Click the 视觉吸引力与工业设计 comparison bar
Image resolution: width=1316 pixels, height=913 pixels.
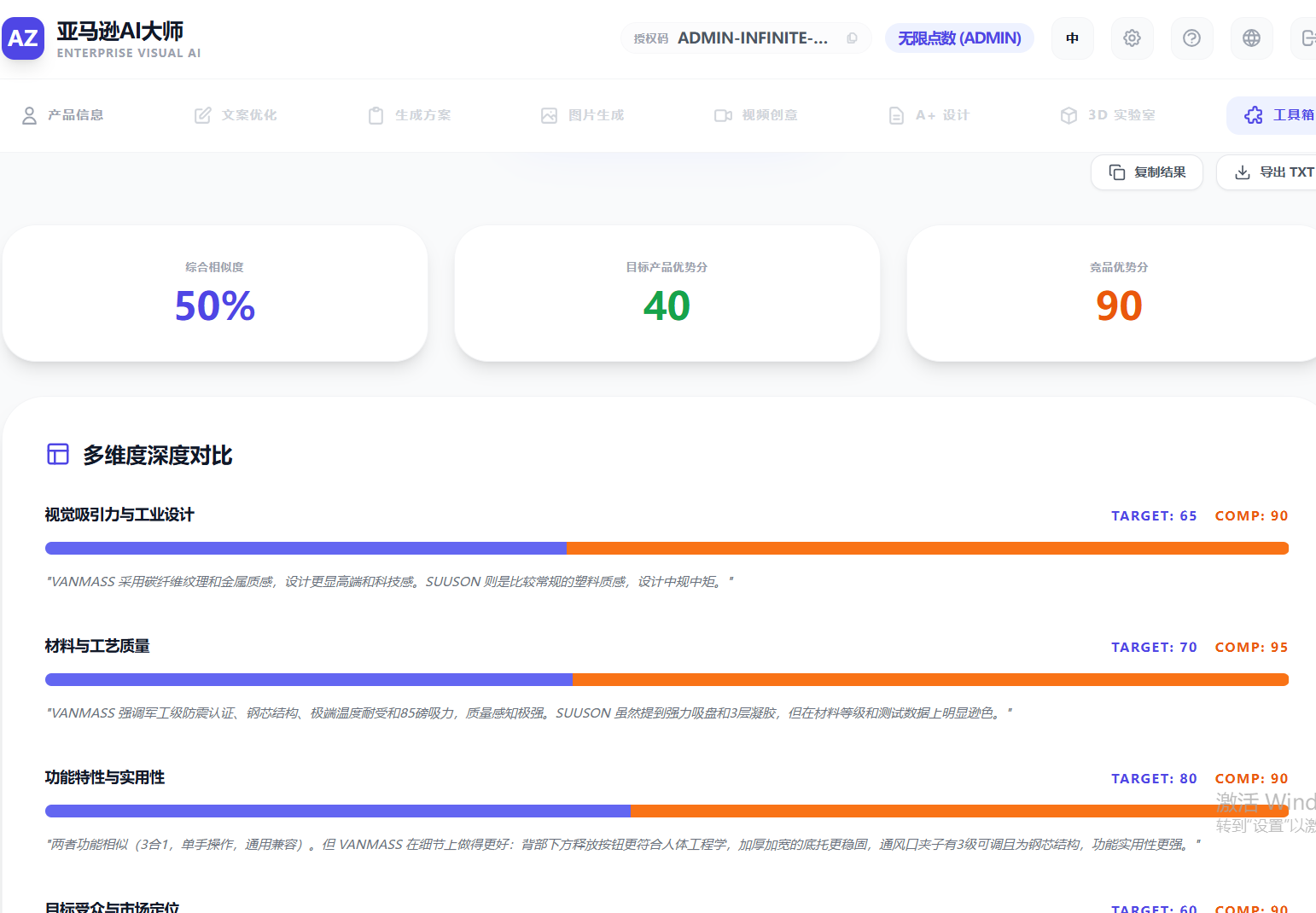(666, 548)
